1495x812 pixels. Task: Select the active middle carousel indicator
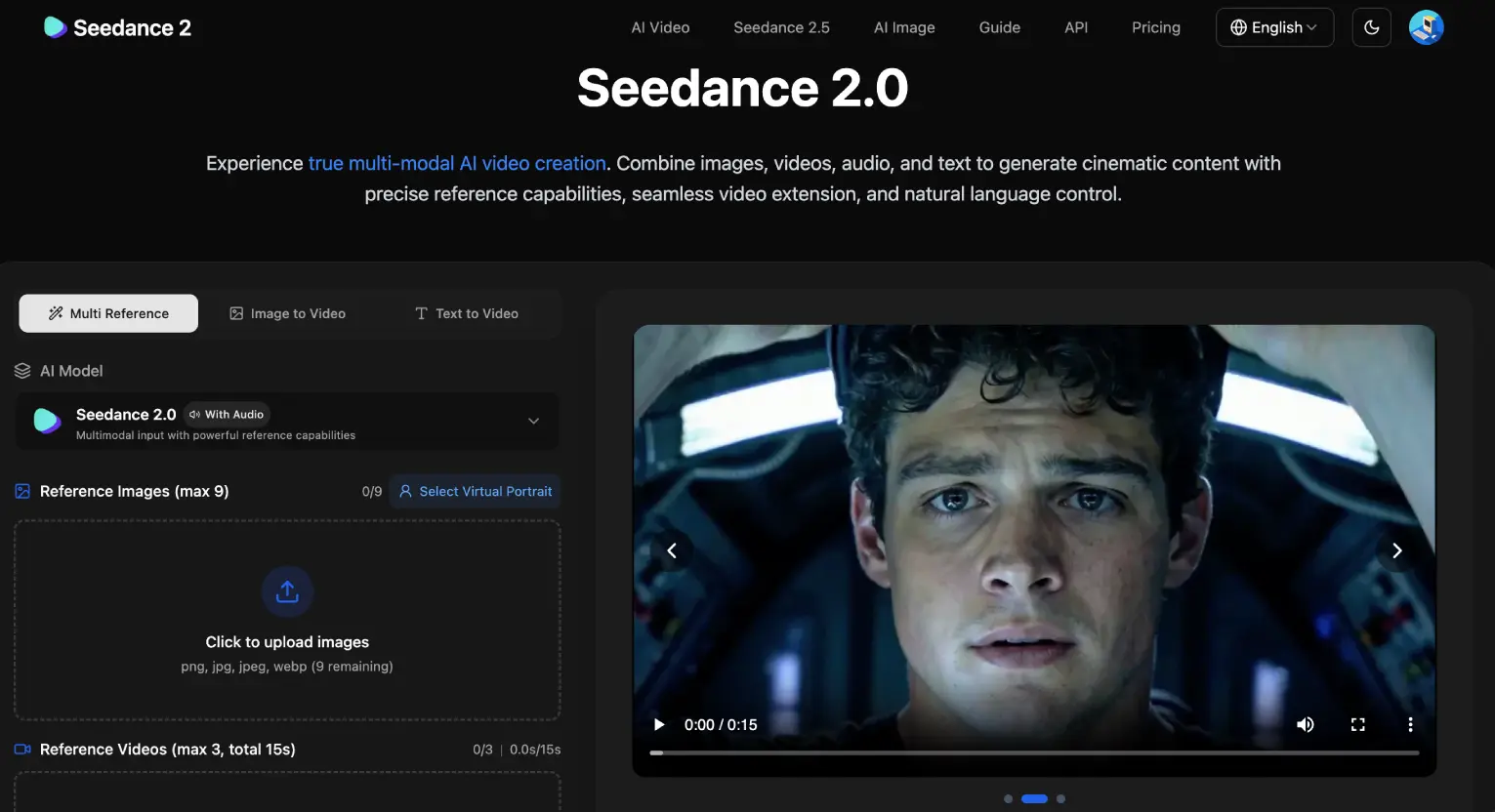click(x=1034, y=798)
